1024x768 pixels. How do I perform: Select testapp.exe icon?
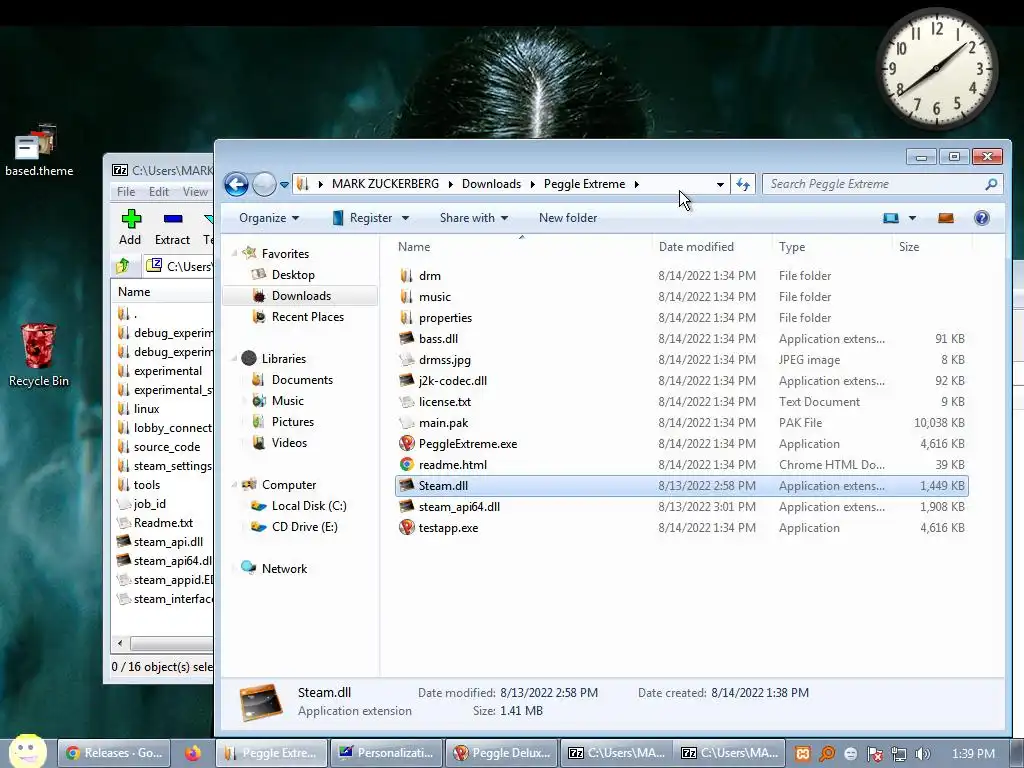point(406,528)
